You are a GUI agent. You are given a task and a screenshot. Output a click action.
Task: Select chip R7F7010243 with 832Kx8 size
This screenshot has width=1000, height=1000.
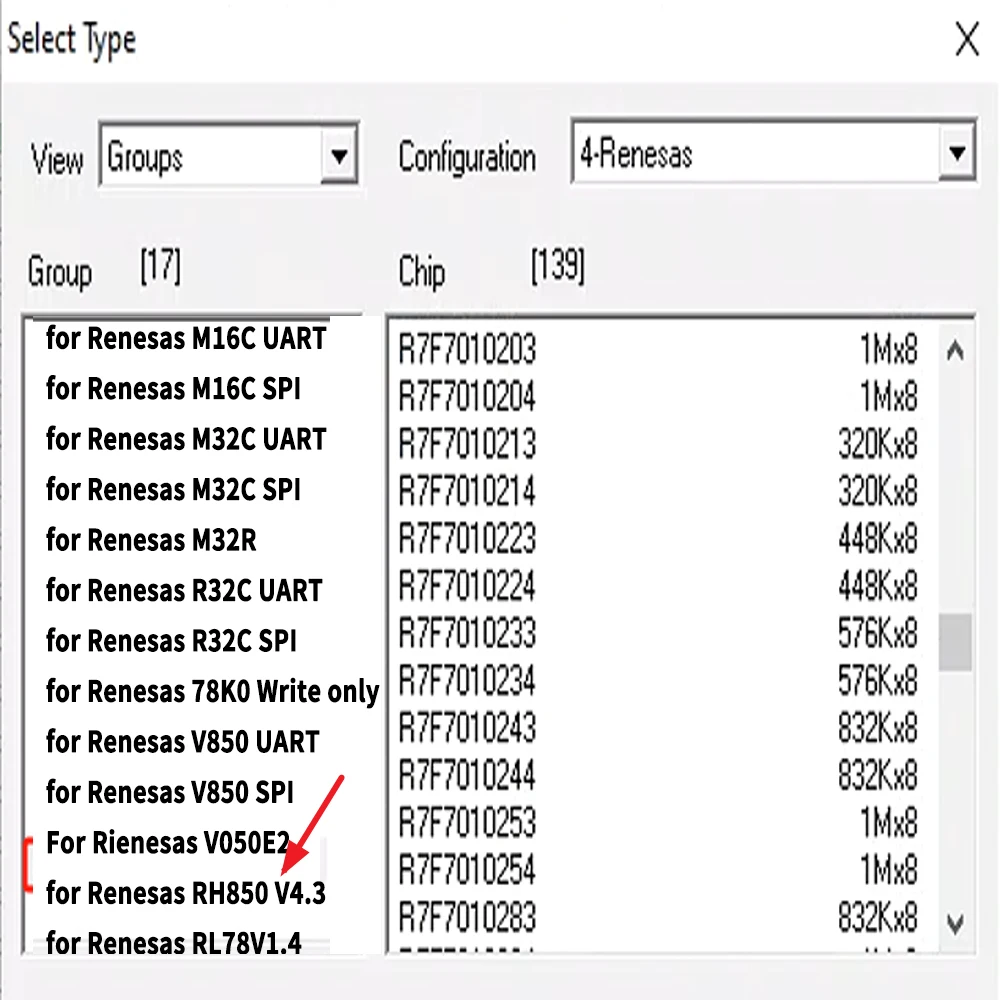point(470,729)
